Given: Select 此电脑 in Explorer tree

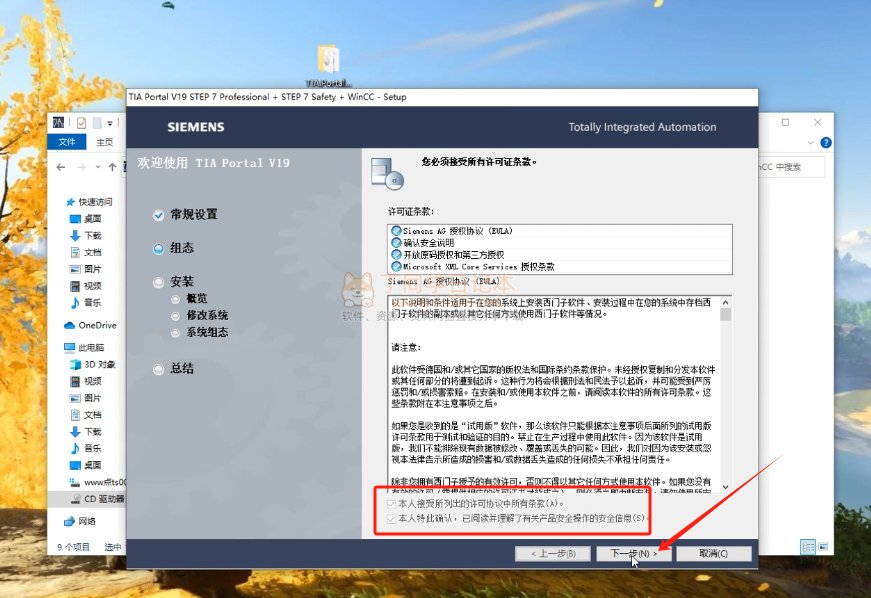Looking at the screenshot, I should [x=84, y=348].
